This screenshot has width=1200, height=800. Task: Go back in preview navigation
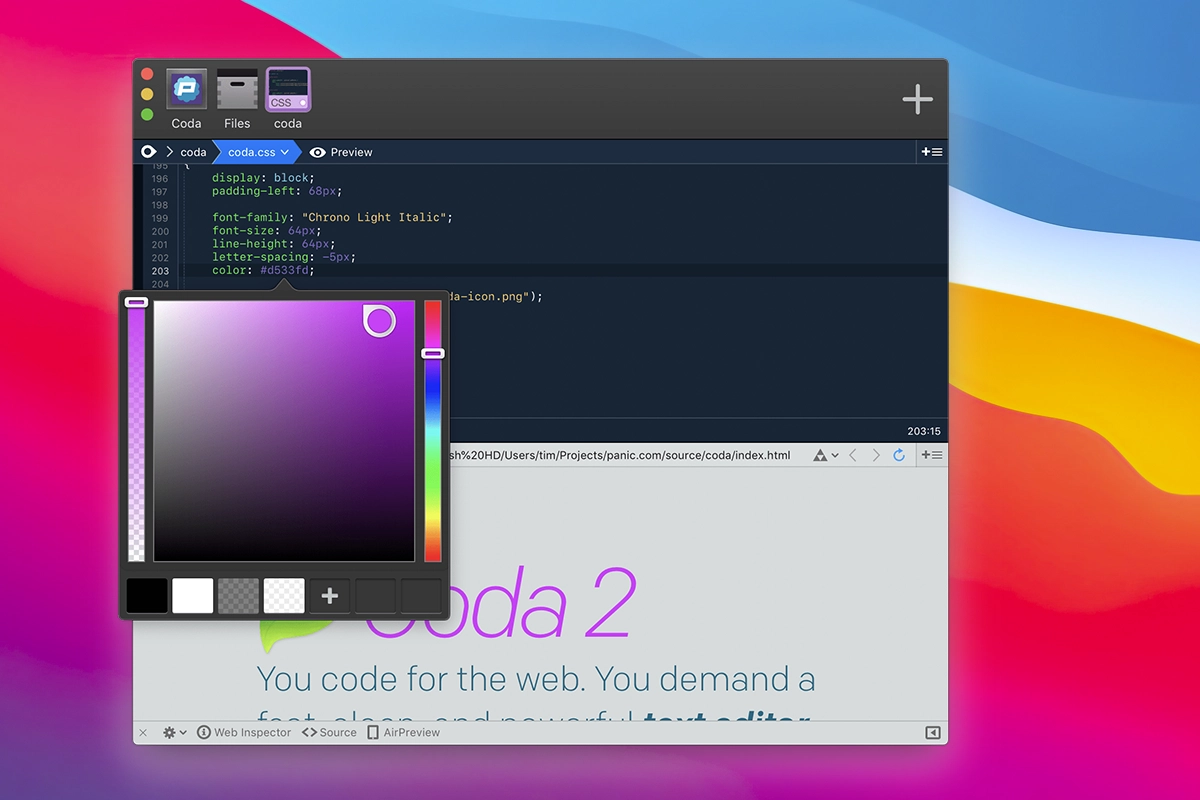coord(853,455)
